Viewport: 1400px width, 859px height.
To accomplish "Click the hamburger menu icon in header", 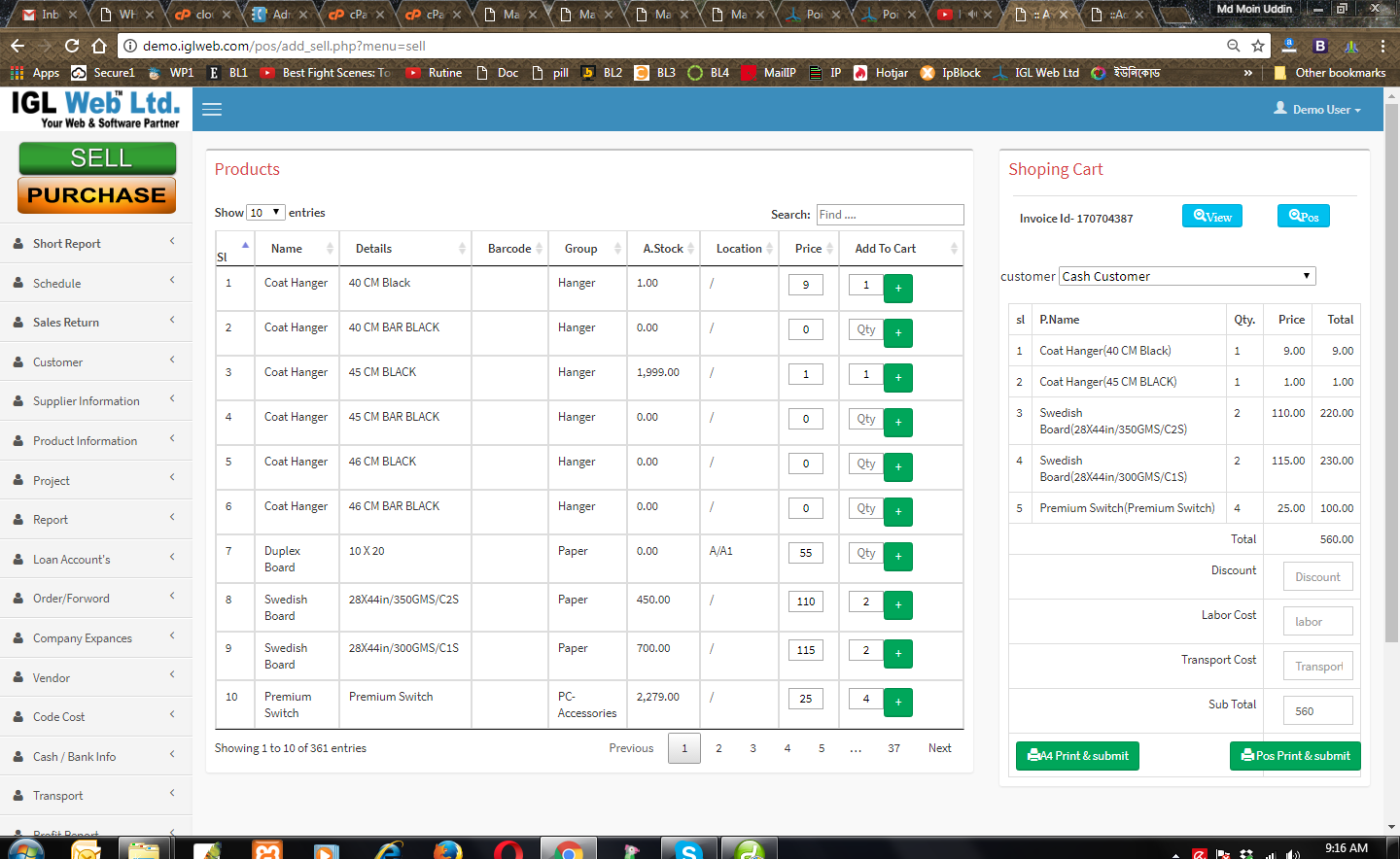I will 212,110.
